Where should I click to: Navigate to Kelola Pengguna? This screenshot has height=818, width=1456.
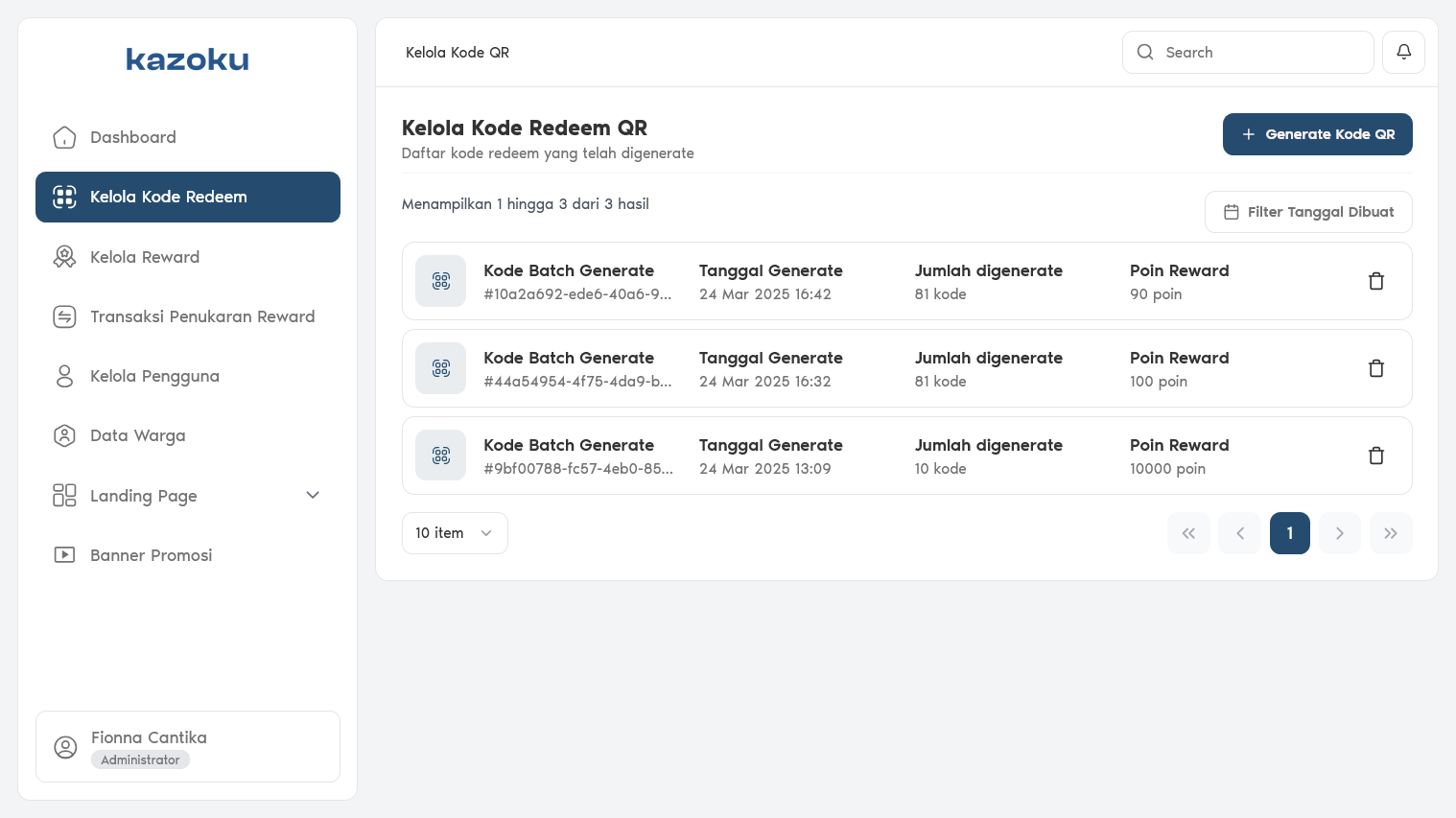[x=154, y=376]
